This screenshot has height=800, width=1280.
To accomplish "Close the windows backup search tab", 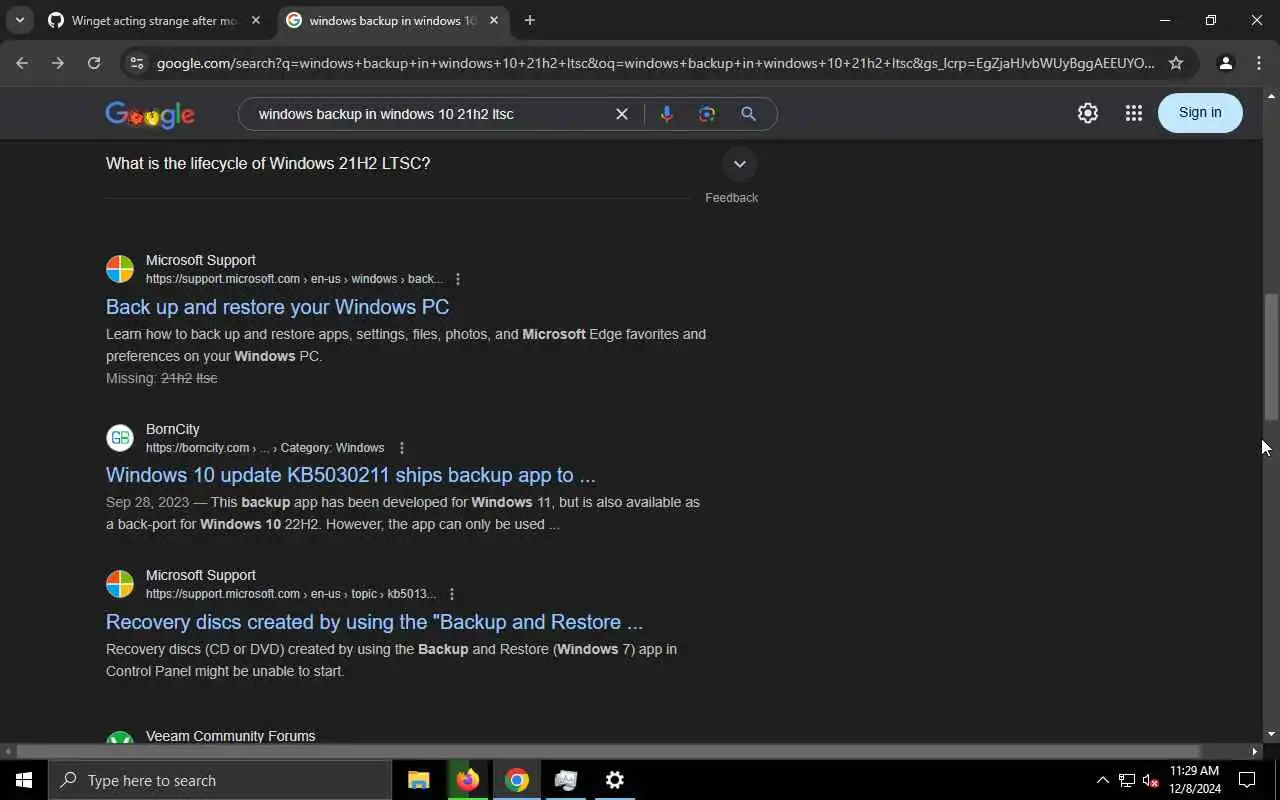I will [494, 20].
